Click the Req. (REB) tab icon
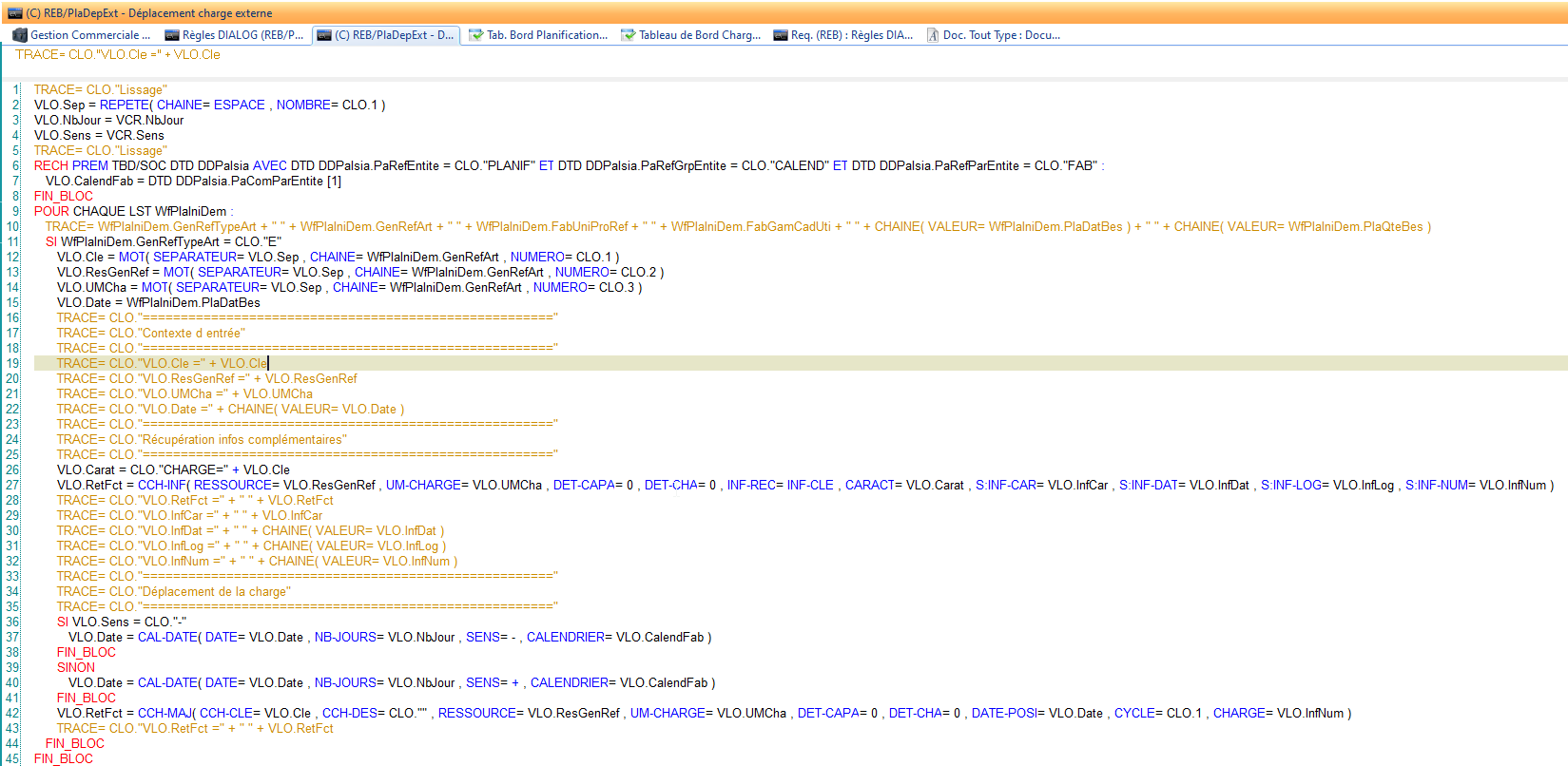Image resolution: width=1568 pixels, height=766 pixels. click(781, 35)
